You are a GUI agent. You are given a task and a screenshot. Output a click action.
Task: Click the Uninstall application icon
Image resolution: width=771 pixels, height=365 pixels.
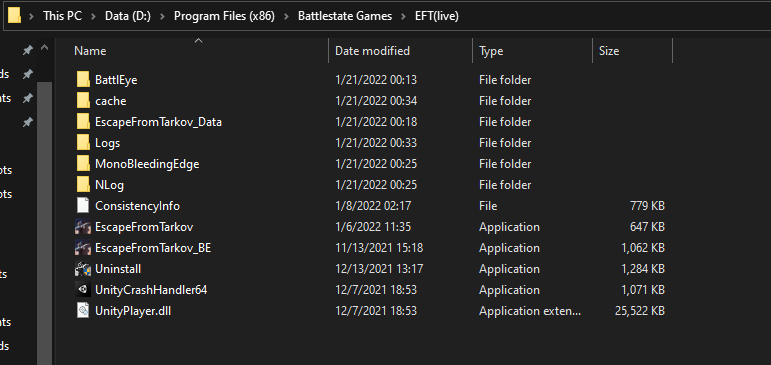[x=83, y=269]
